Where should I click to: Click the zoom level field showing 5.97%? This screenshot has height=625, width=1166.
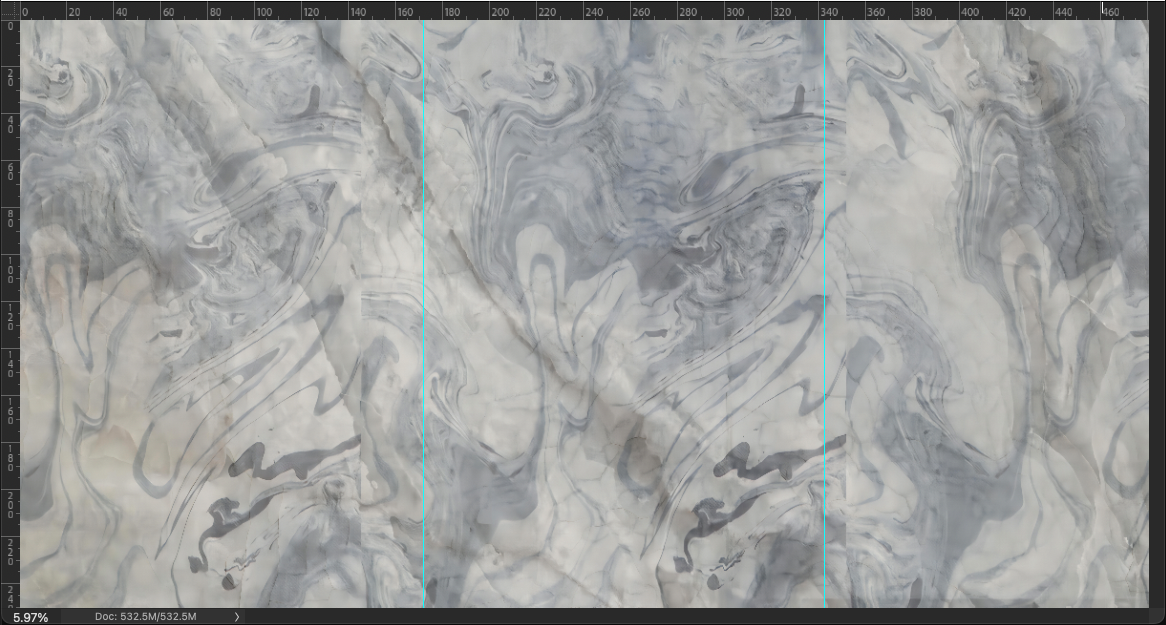coord(31,617)
